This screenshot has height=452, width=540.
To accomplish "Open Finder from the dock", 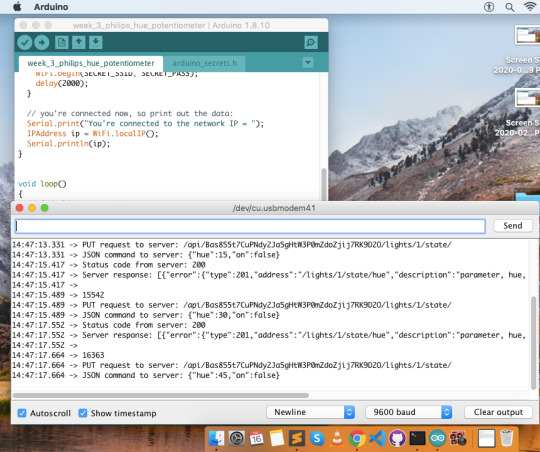I will coord(217,438).
